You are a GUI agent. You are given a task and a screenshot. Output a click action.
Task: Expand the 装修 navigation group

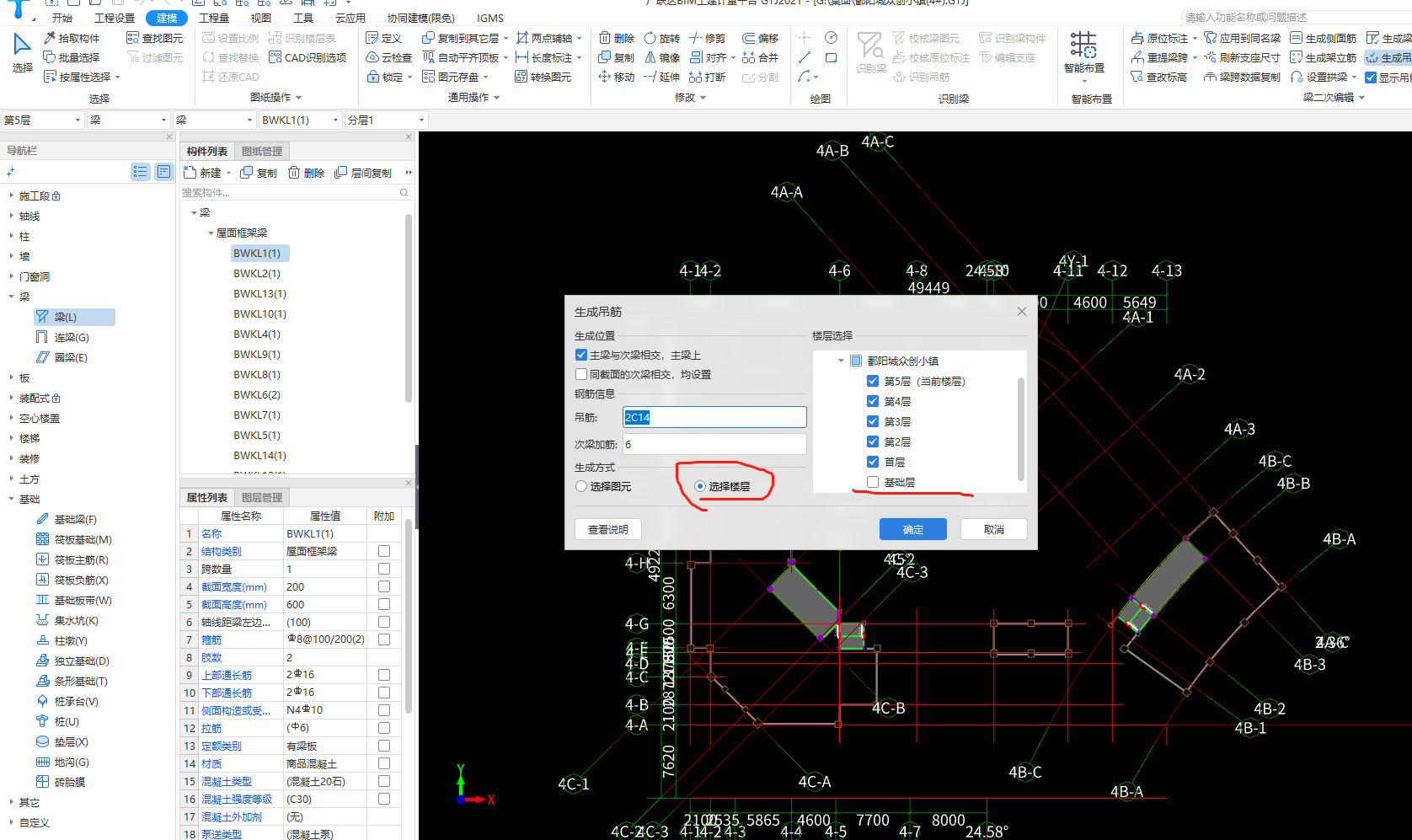11,458
